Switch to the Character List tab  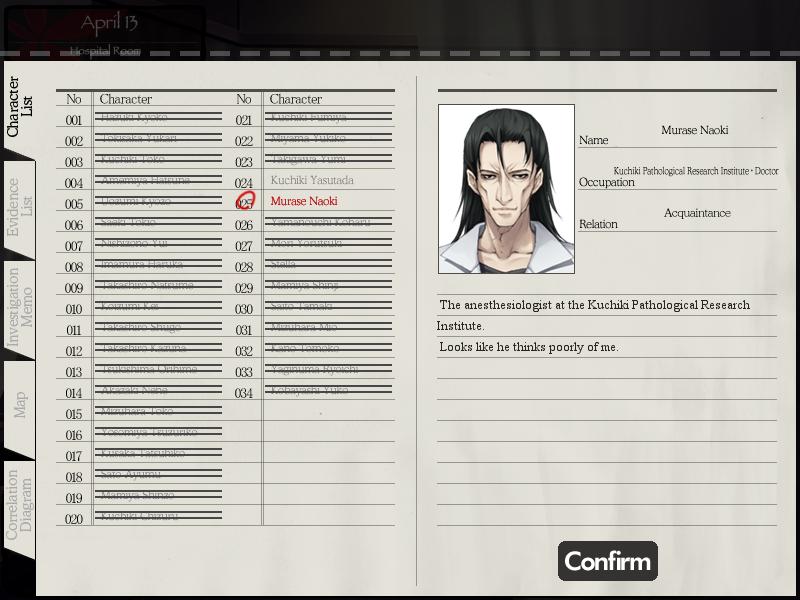tap(19, 107)
